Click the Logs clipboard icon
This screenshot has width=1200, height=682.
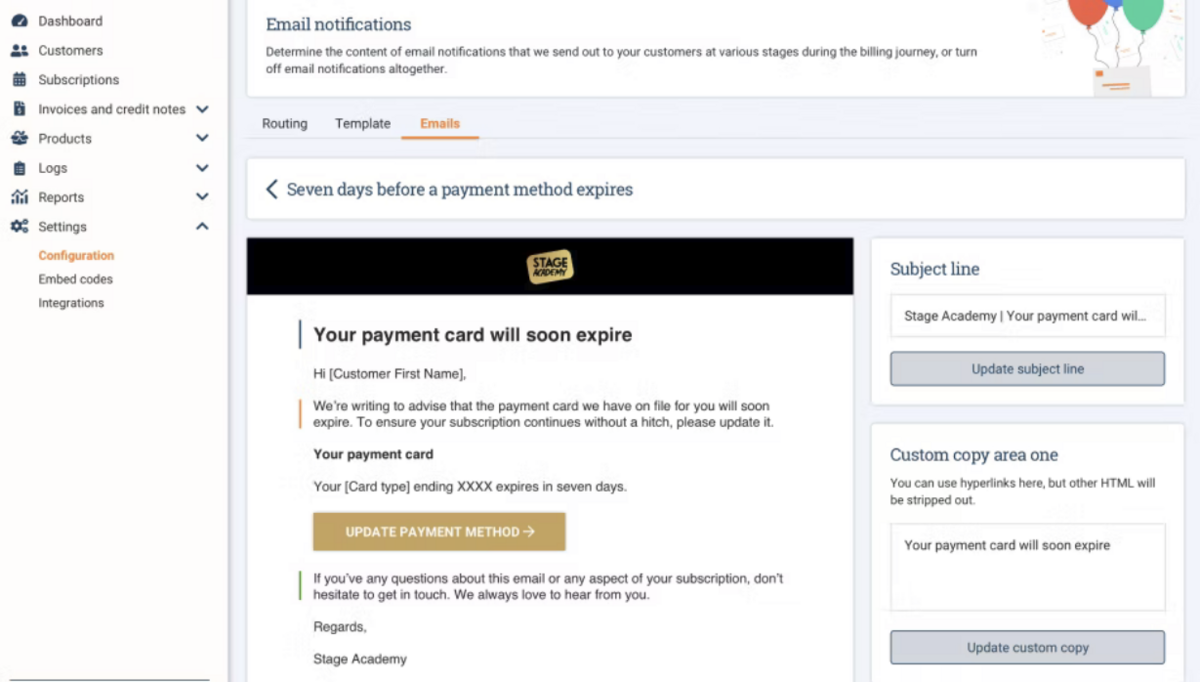tap(19, 168)
